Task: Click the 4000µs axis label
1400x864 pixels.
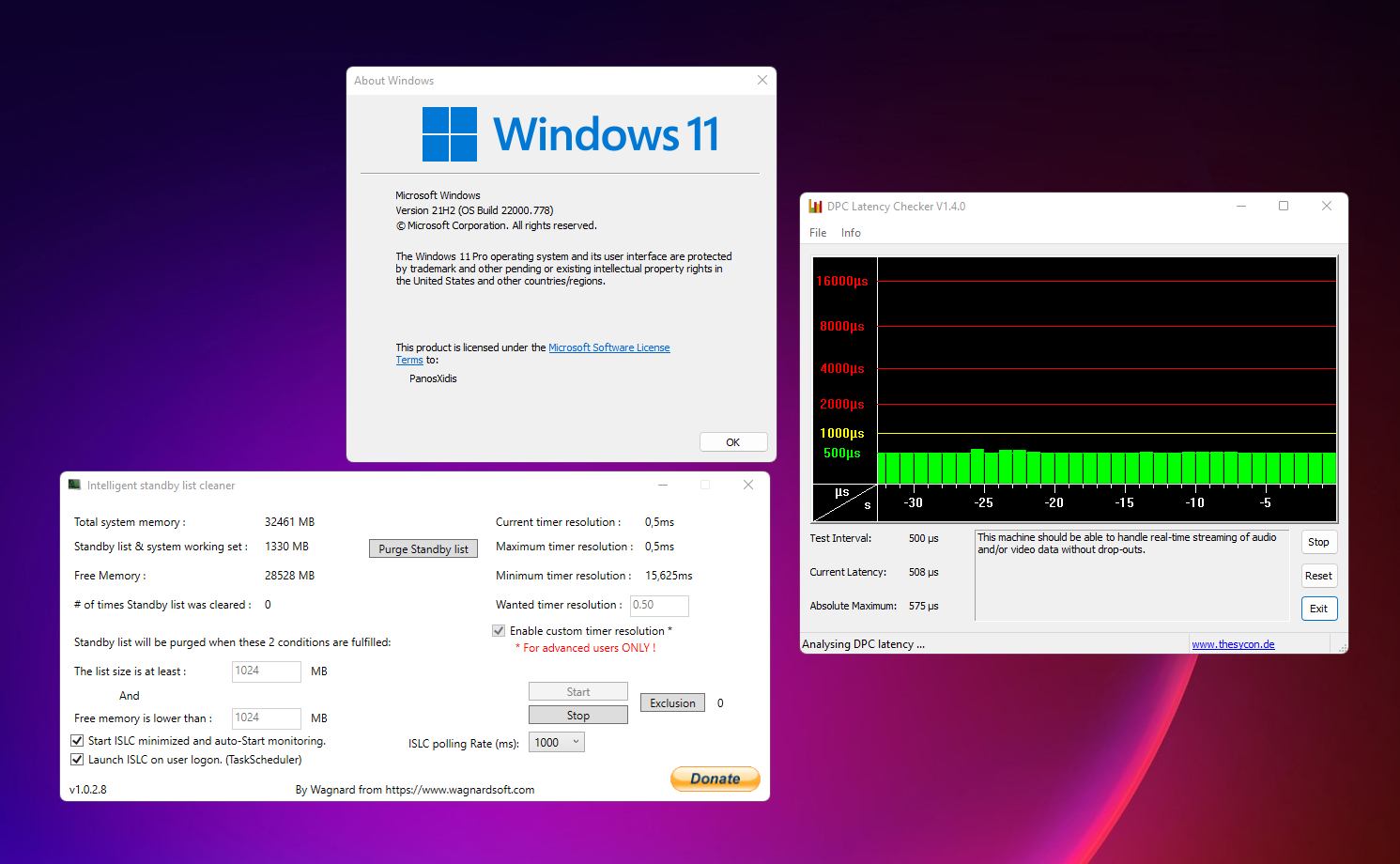Action: point(842,368)
